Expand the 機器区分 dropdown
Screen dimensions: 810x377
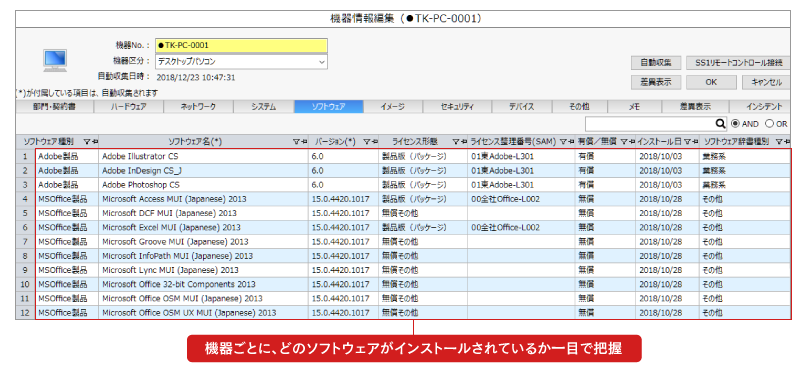(x=322, y=61)
